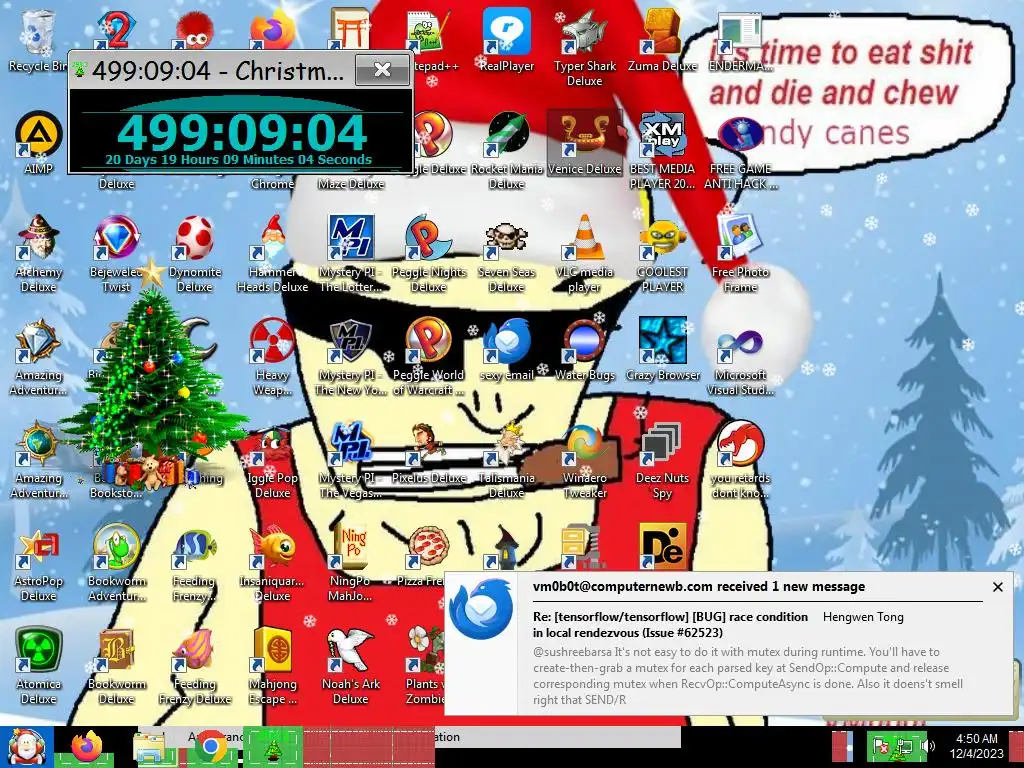This screenshot has width=1024, height=768.
Task: Open Rocket Mania Deluxe shortcut
Action: 507,150
